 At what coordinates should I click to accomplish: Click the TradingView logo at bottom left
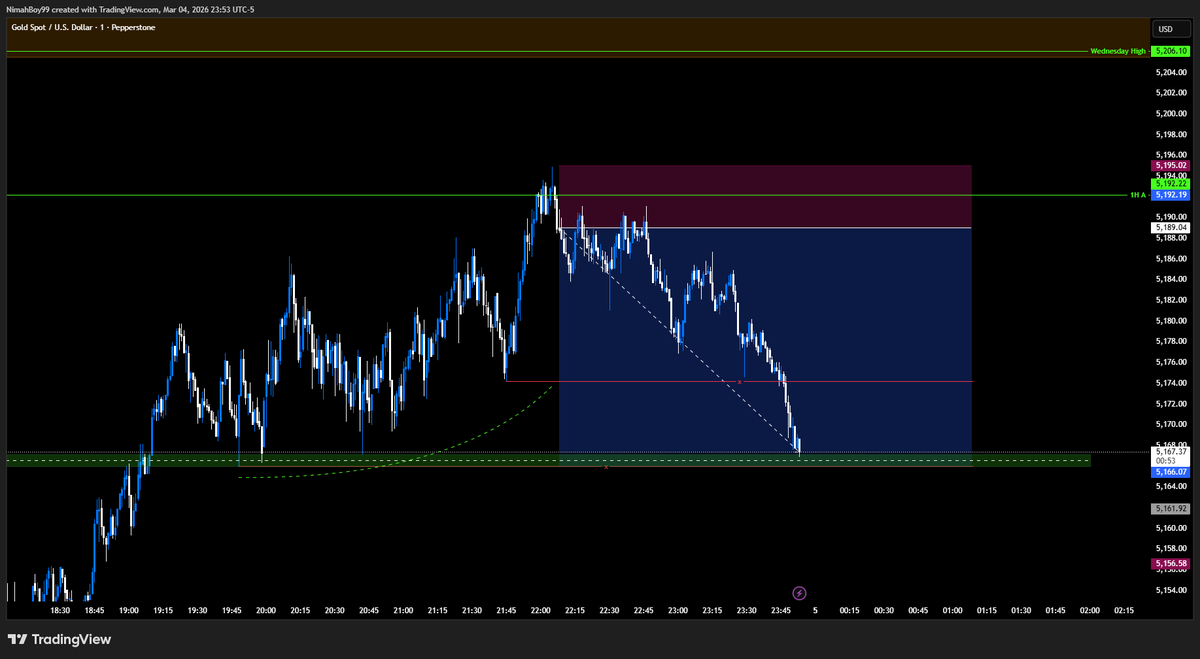[59, 639]
